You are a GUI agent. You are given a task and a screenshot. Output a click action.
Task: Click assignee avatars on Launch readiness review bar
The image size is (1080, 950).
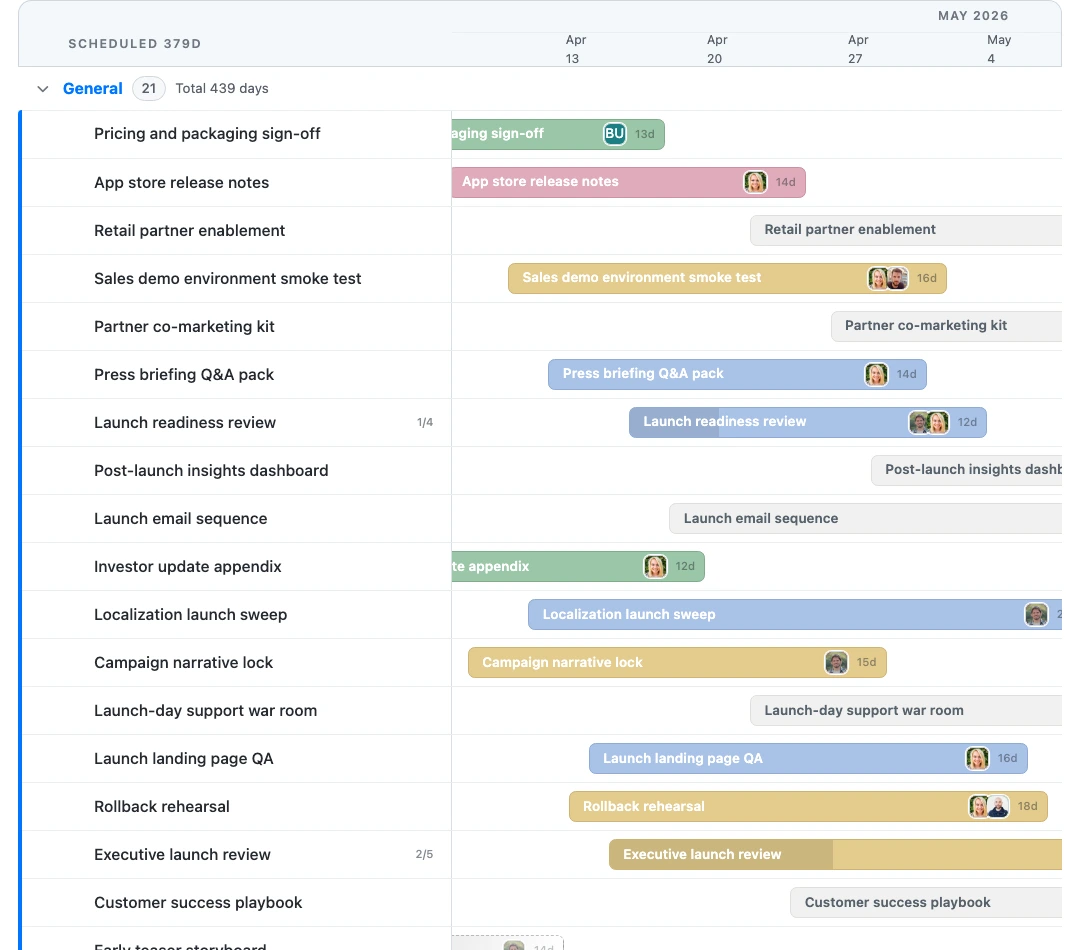[928, 422]
